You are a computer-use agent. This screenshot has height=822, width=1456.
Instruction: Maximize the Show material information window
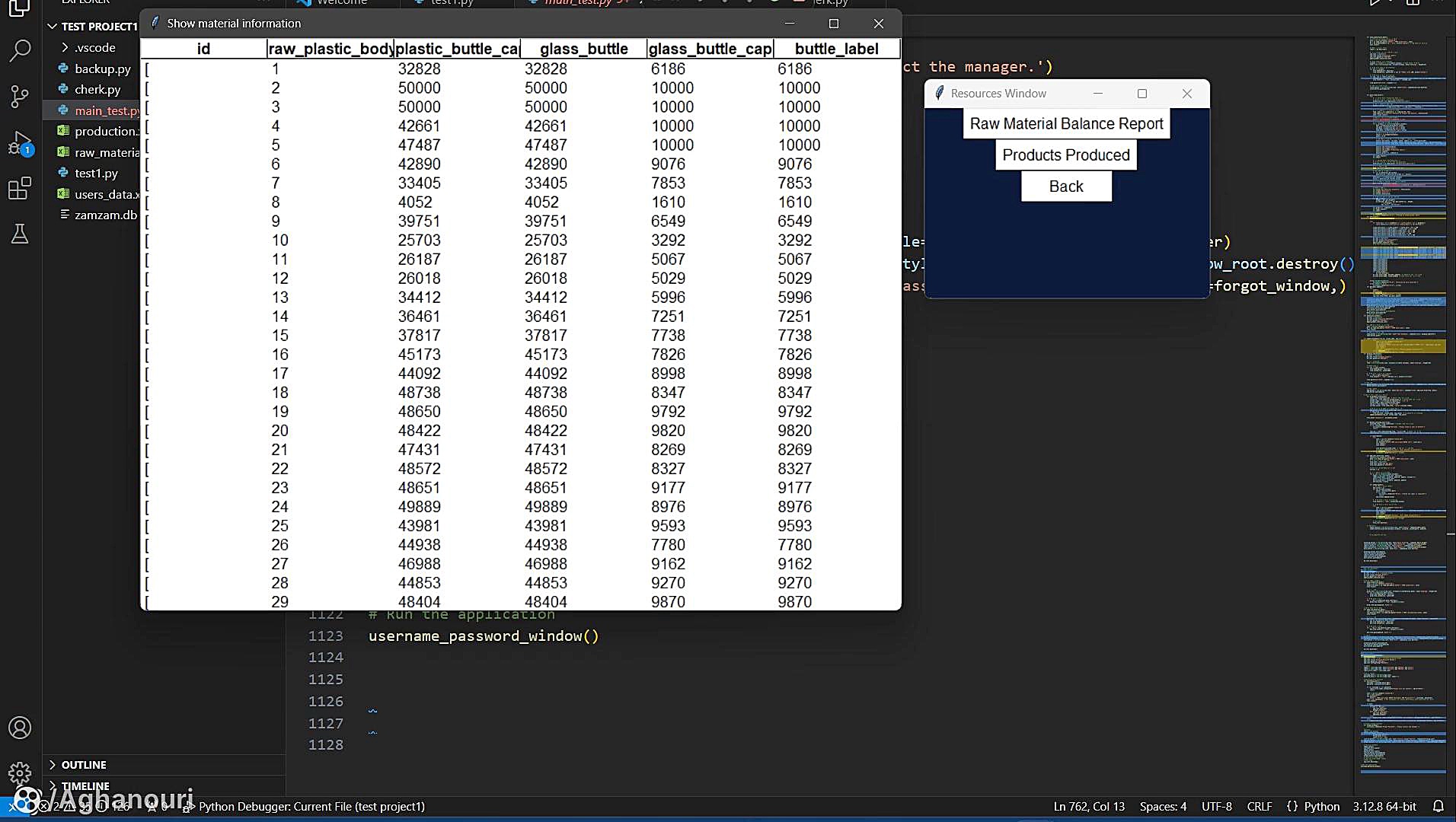(834, 24)
